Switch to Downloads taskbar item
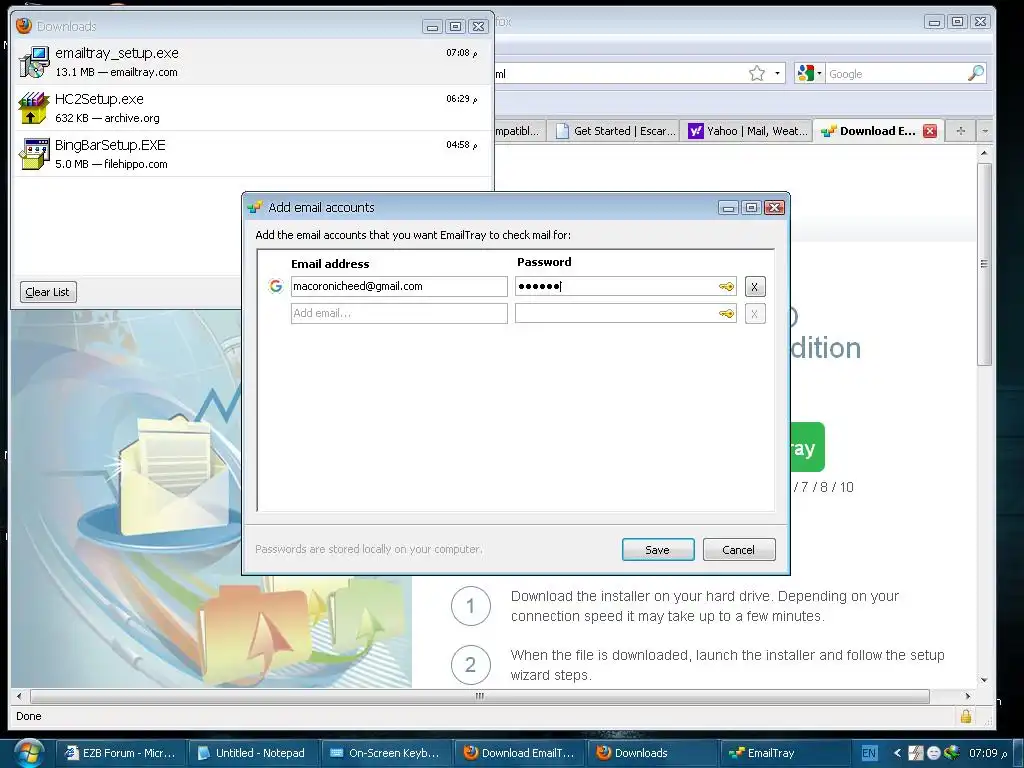Screen dimensions: 1024x768 pos(651,753)
